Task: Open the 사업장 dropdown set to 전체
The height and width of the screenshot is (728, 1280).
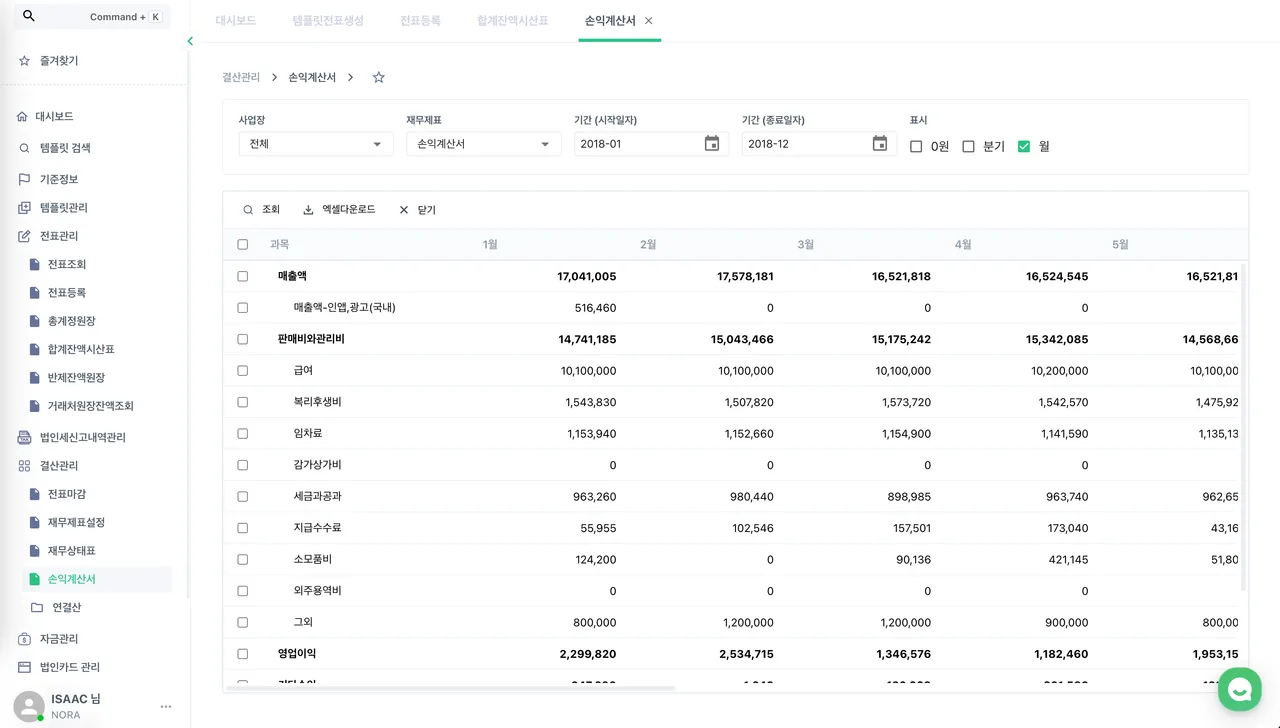Action: [316, 144]
